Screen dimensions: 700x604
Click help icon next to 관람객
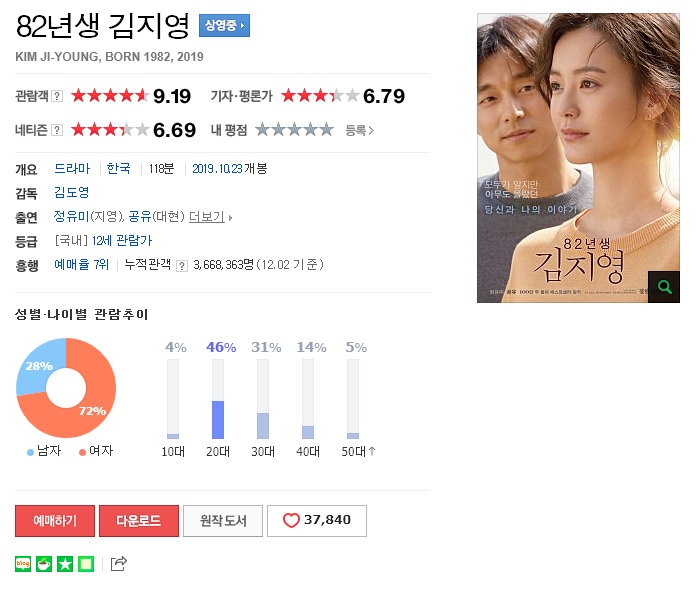(x=57, y=96)
